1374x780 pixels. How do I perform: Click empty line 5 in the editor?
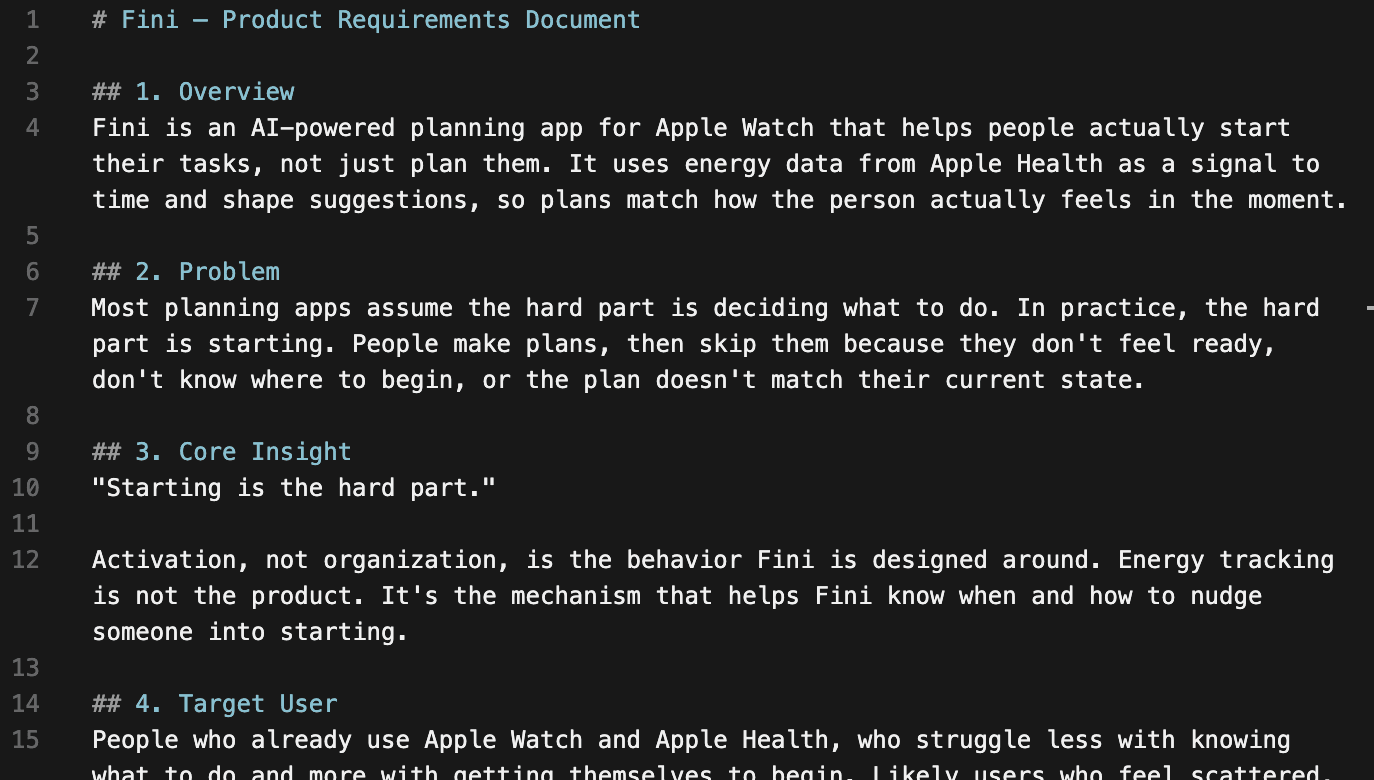(700, 236)
